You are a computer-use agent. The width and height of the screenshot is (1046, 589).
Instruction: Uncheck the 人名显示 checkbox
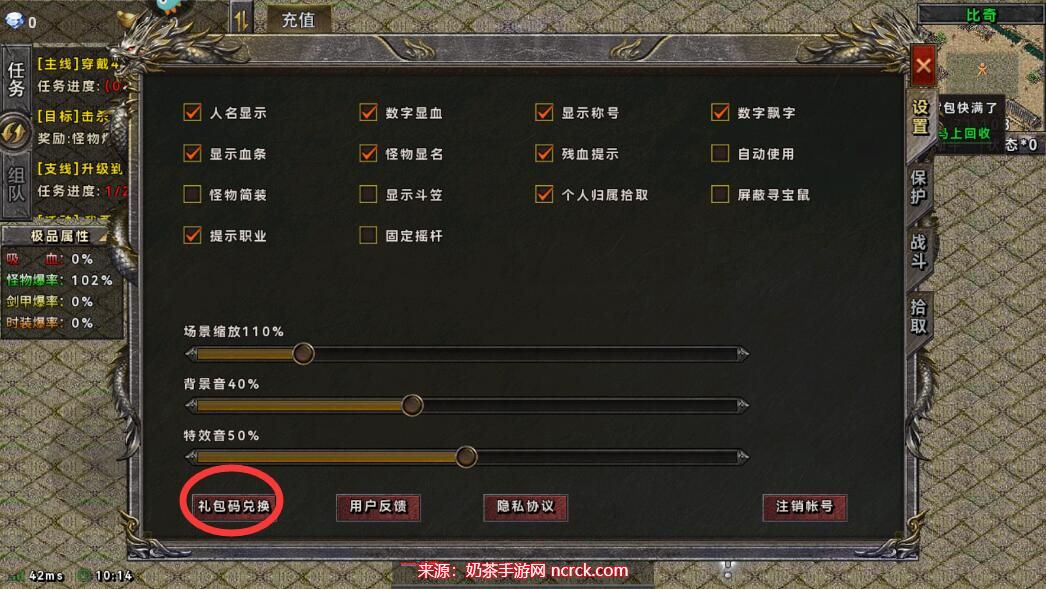pos(192,112)
